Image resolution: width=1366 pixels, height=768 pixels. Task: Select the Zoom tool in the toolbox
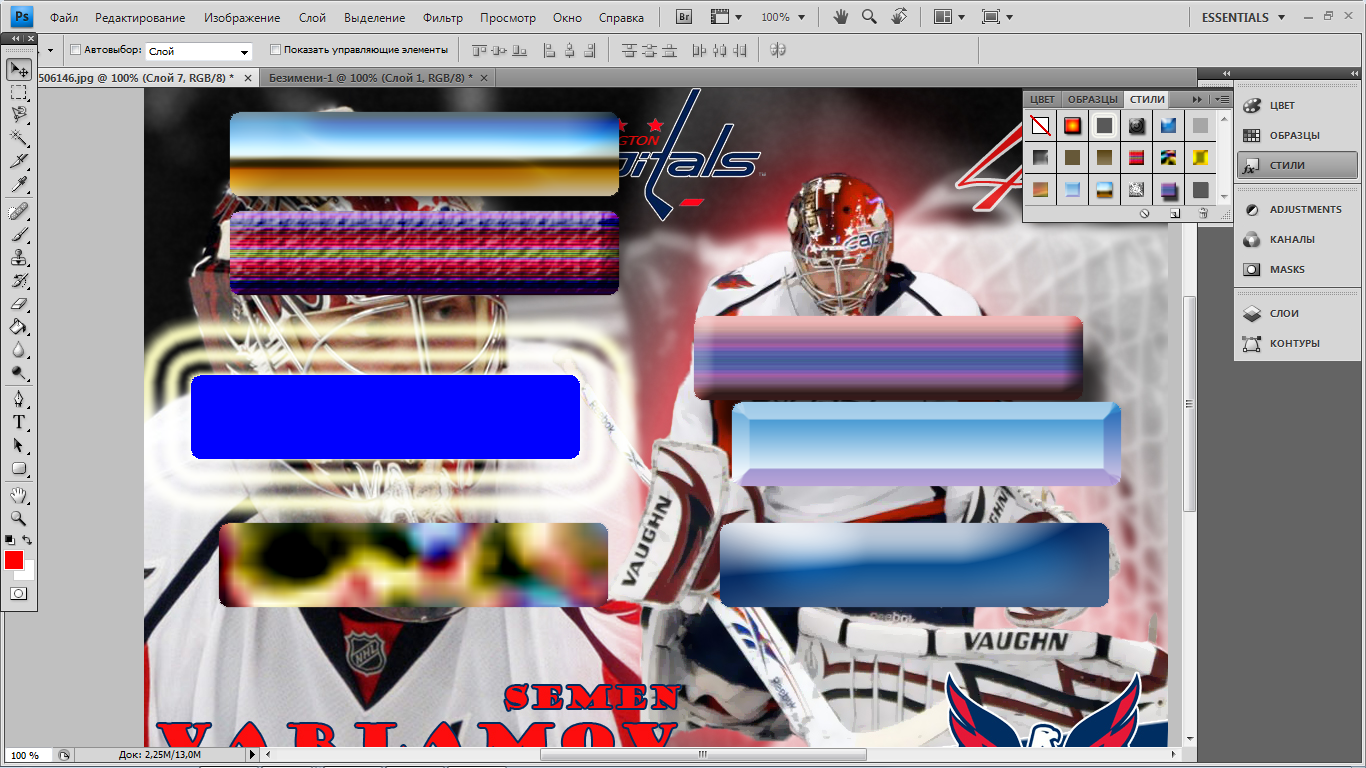pyautogui.click(x=19, y=518)
